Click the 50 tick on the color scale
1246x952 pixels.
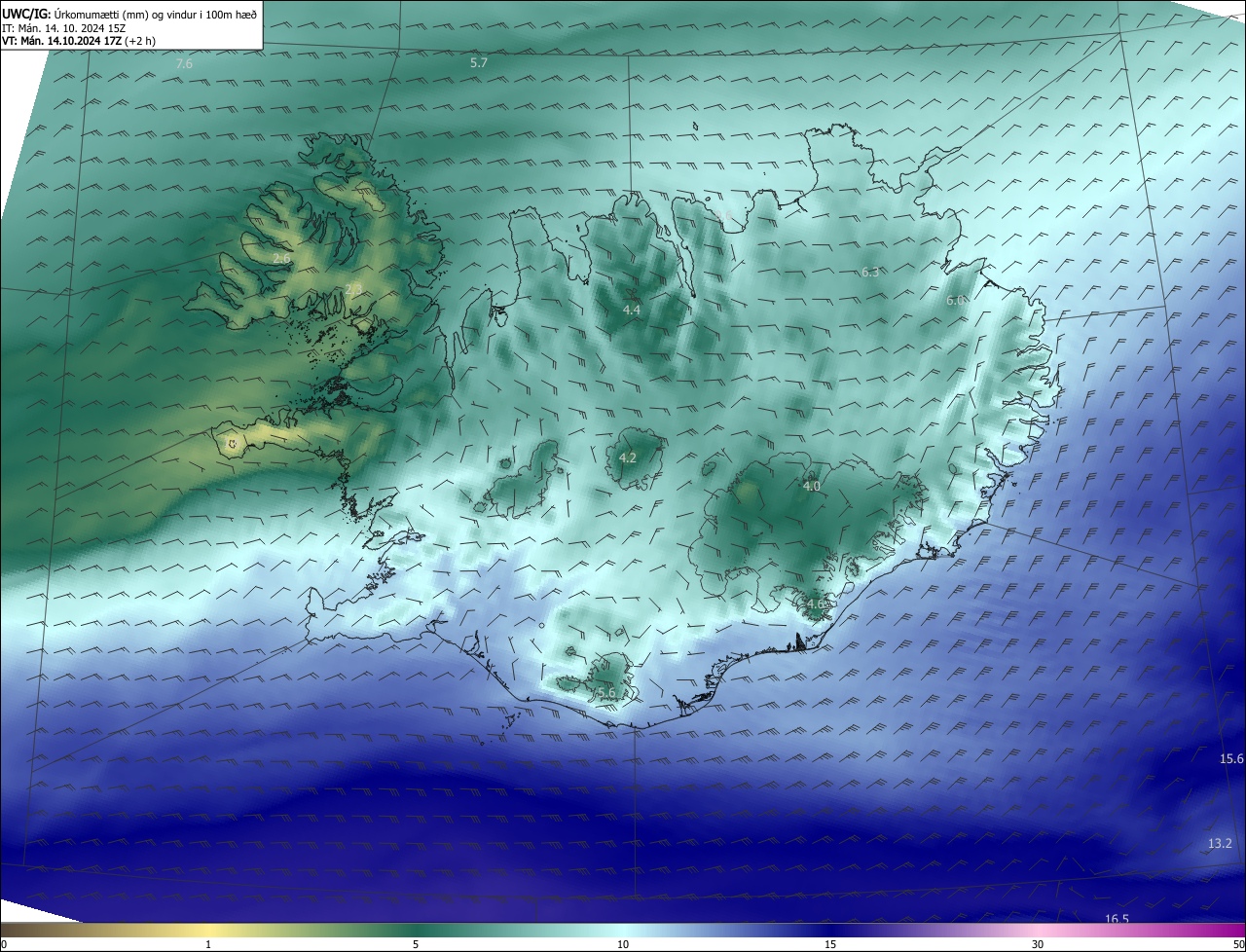pos(1238,944)
